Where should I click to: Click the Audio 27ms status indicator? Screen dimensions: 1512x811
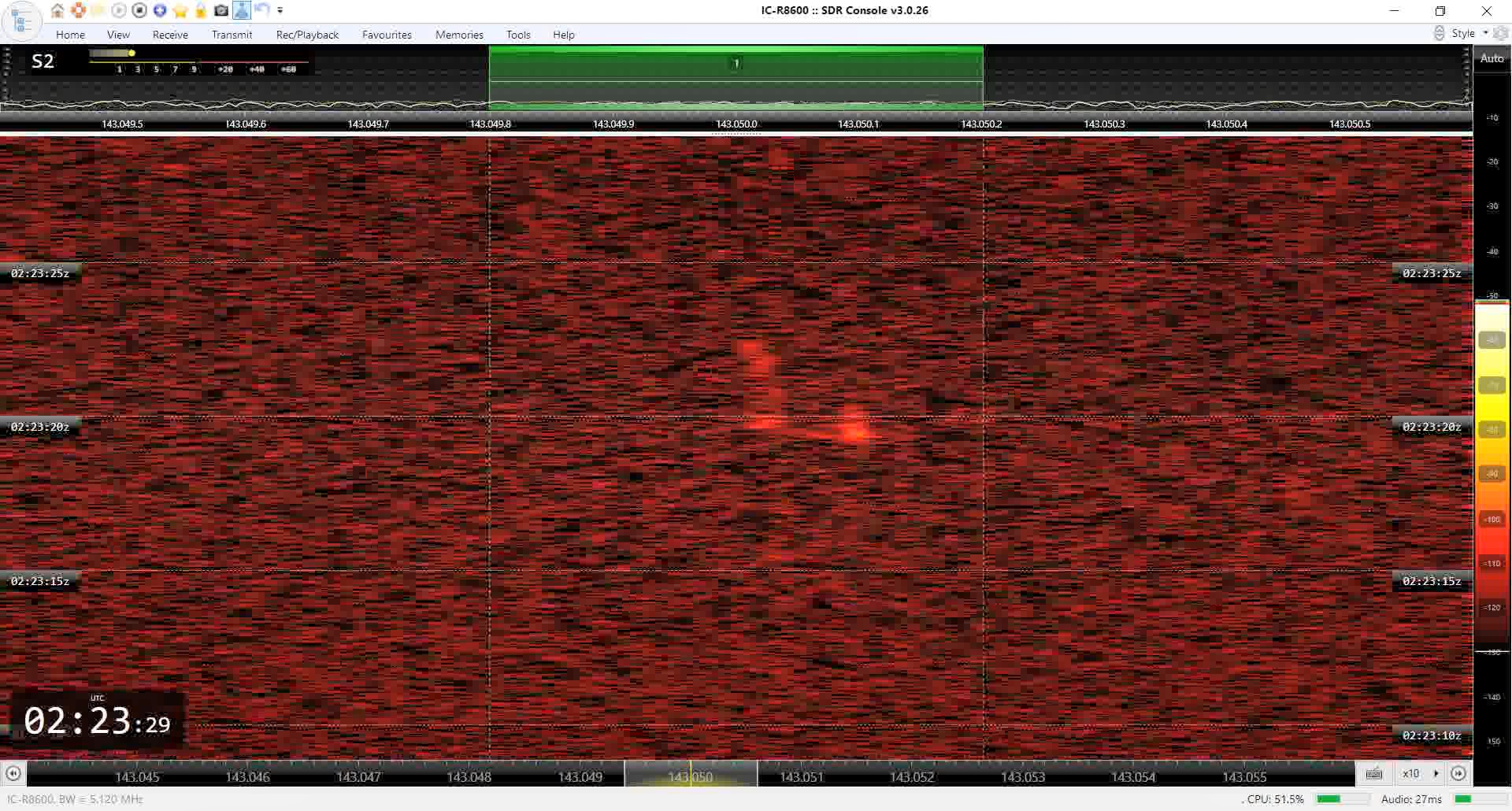tap(1411, 799)
